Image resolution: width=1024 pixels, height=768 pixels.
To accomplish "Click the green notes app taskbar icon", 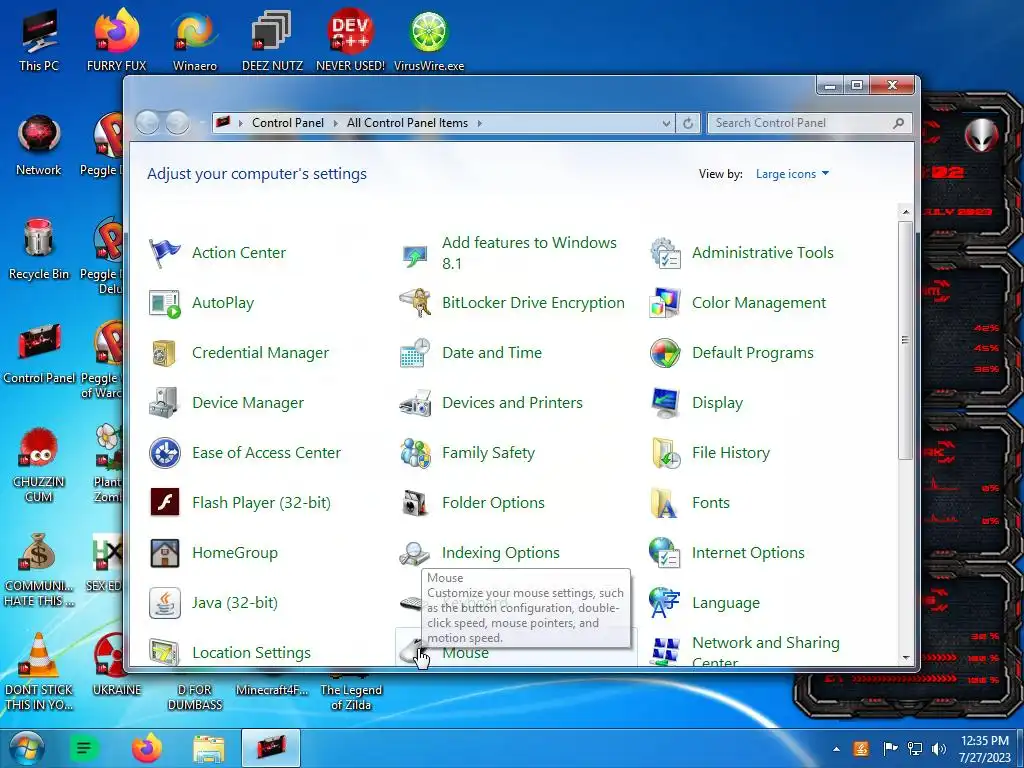I will pos(84,748).
